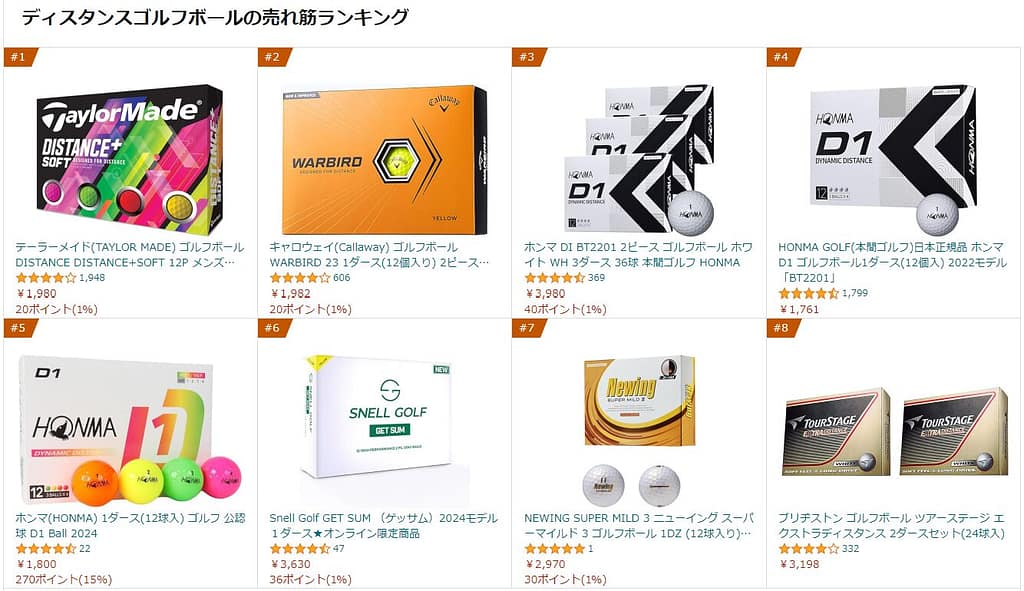Select the Honma D1 three-dozen pack image

639,159
